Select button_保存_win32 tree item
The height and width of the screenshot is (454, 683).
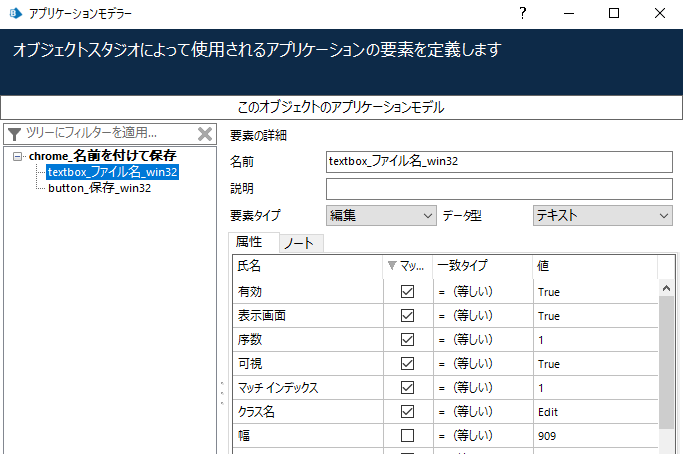(x=99, y=188)
